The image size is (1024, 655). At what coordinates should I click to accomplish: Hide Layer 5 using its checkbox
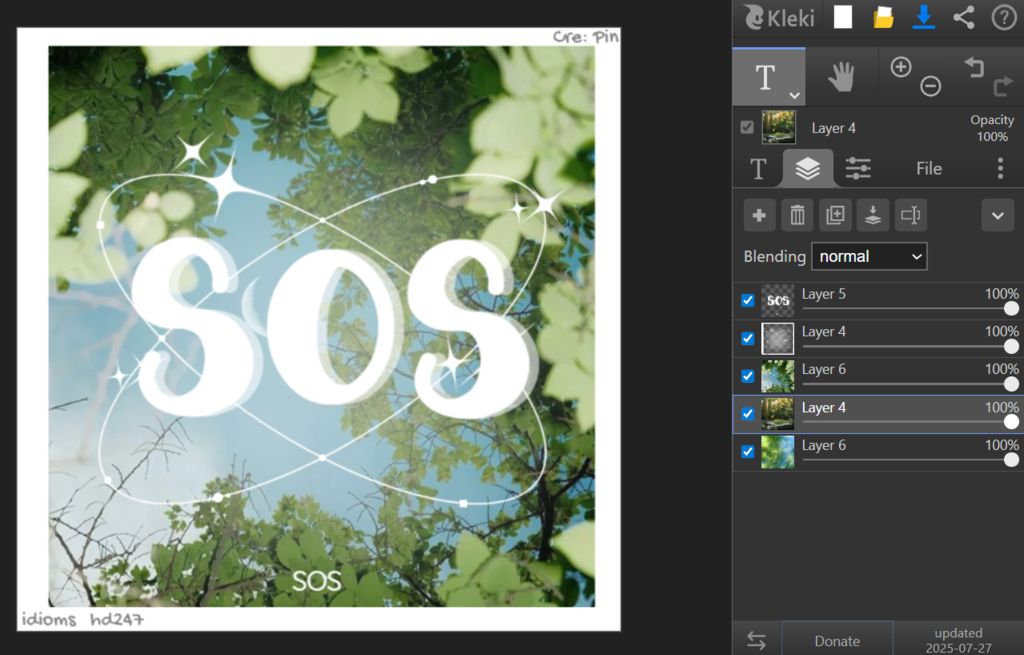coord(748,300)
